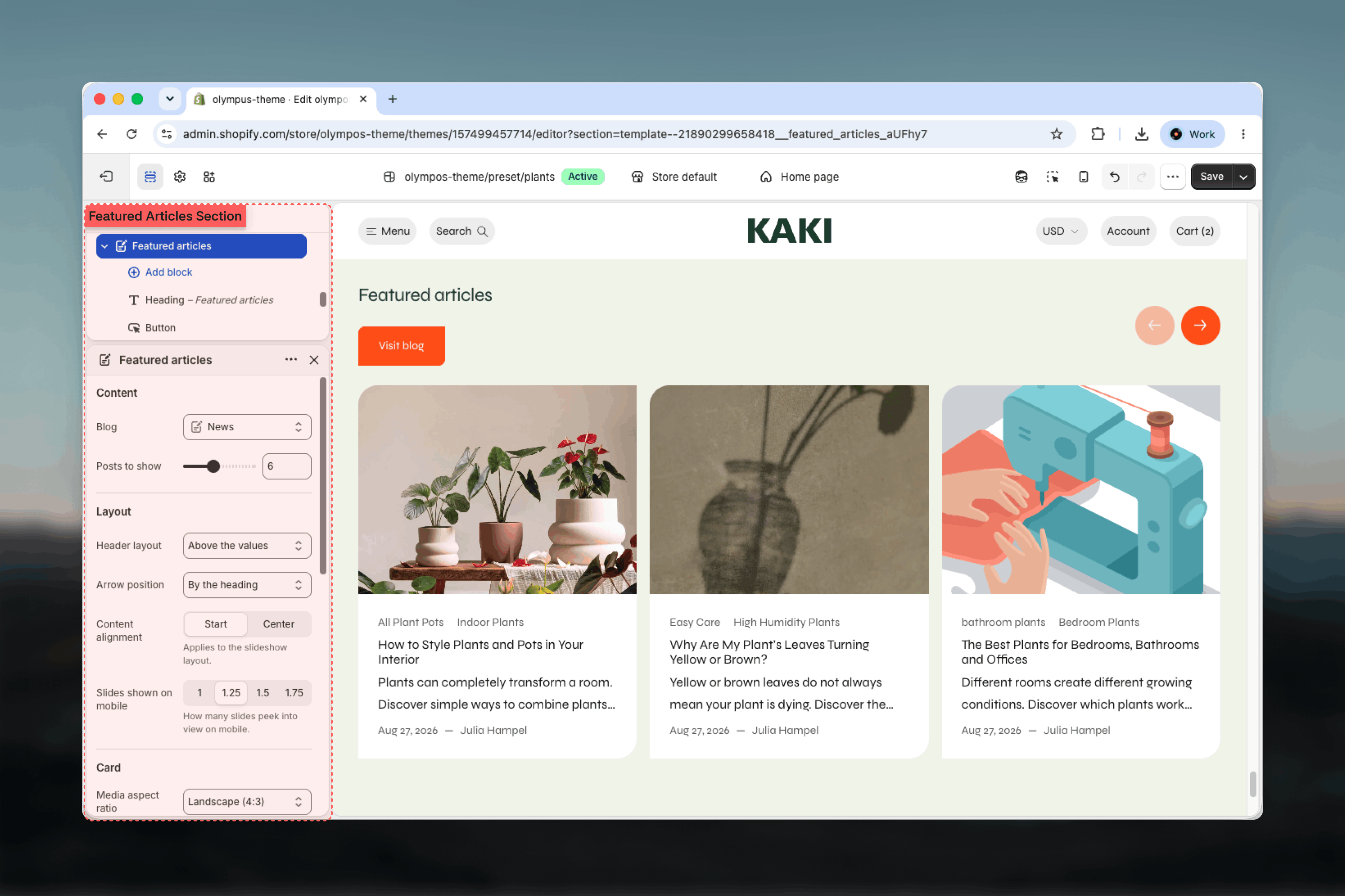
Task: Select Heading – Featured articles block
Action: (x=209, y=300)
